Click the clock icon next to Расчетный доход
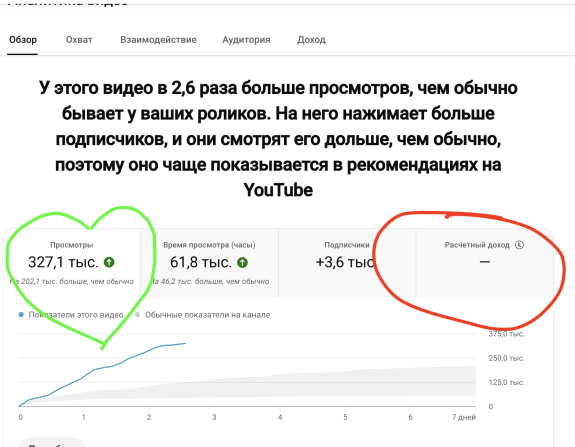The width and height of the screenshot is (575, 447). click(519, 245)
